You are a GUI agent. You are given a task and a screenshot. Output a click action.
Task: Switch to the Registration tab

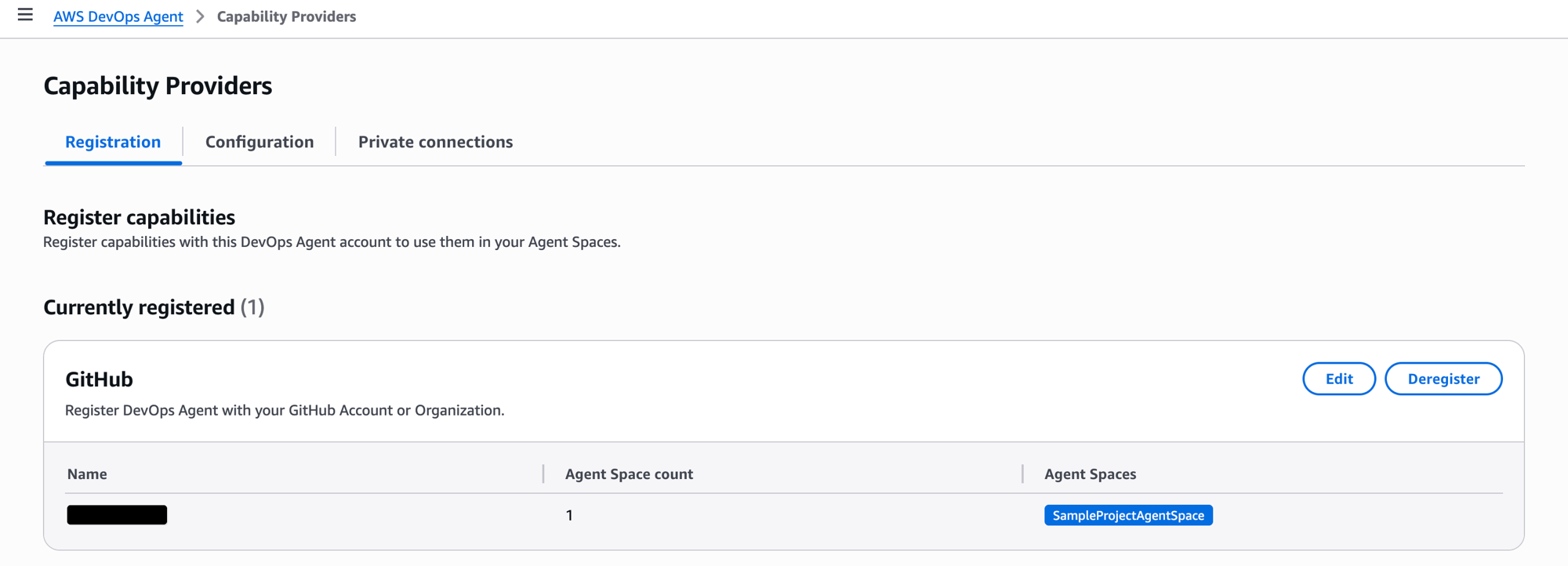click(113, 142)
